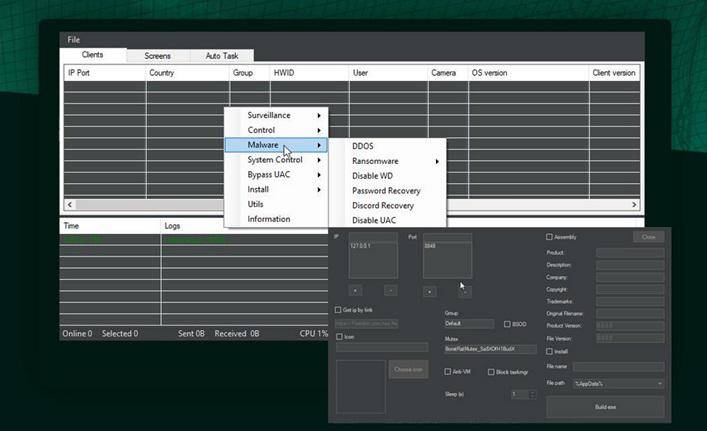This screenshot has height=431, width=707.
Task: Enable the Get ip by link checkbox
Action: 338,310
